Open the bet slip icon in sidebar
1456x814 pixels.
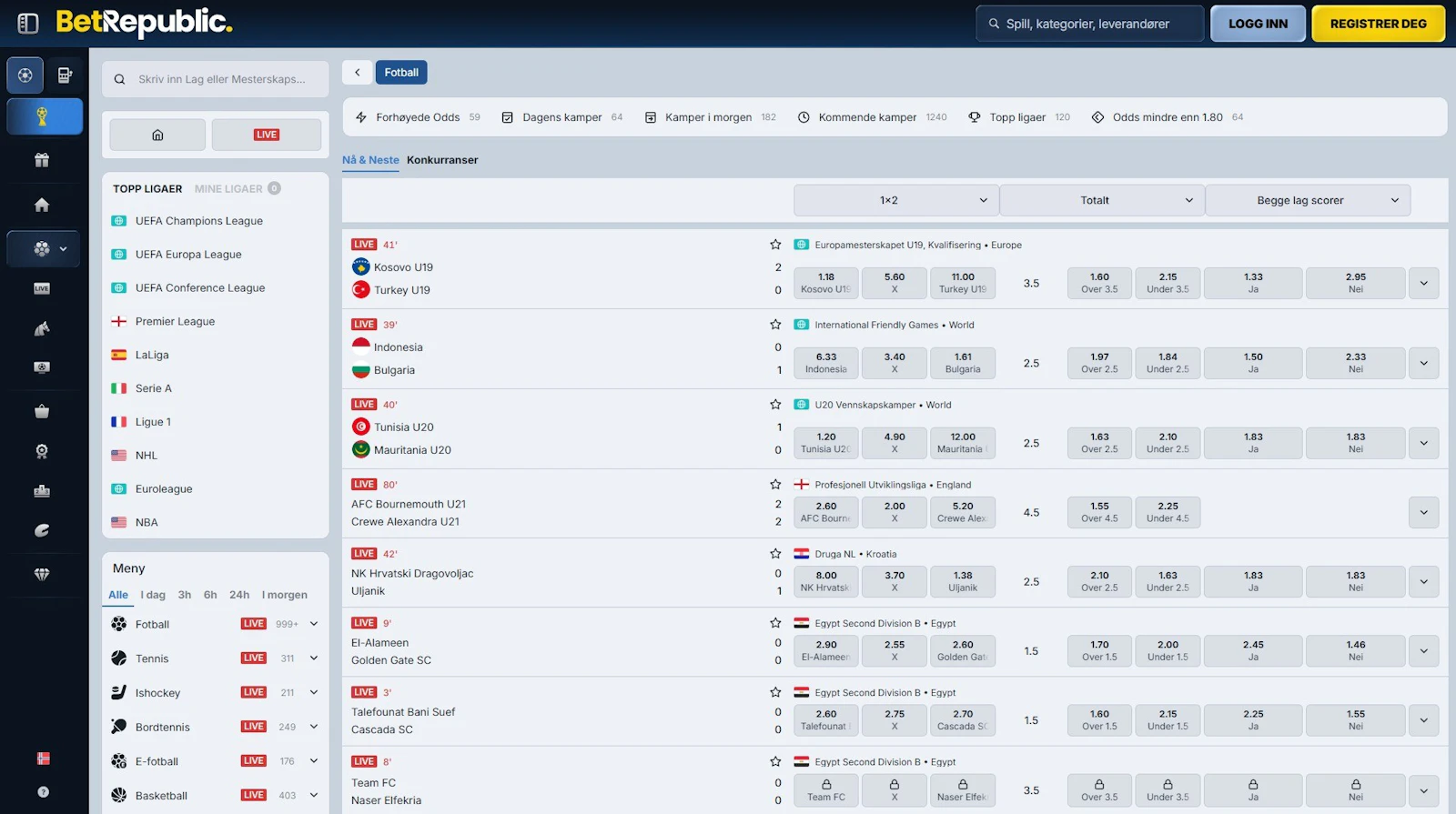pos(65,75)
